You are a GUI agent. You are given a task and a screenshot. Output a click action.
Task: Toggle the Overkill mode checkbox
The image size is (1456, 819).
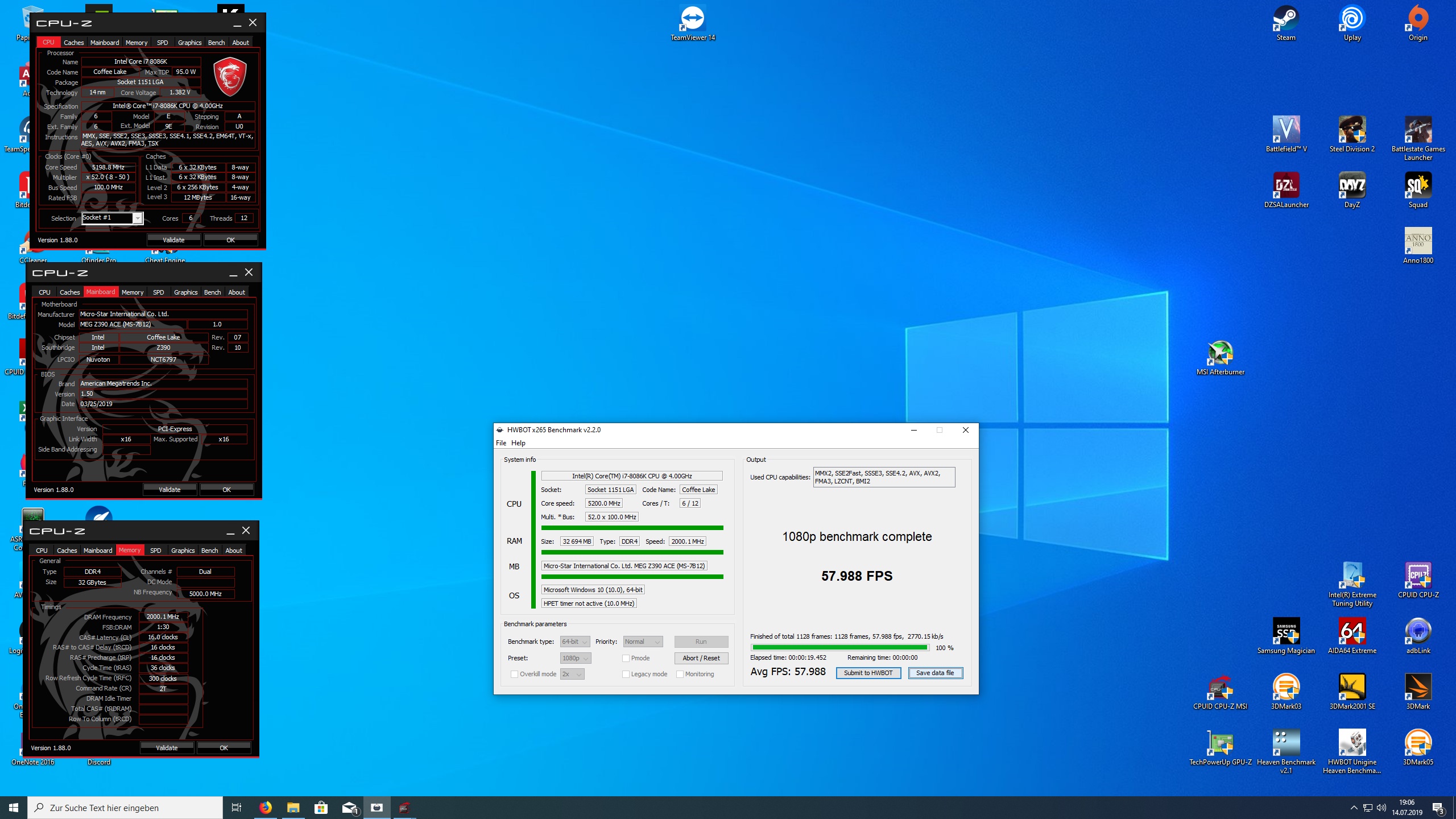point(514,674)
